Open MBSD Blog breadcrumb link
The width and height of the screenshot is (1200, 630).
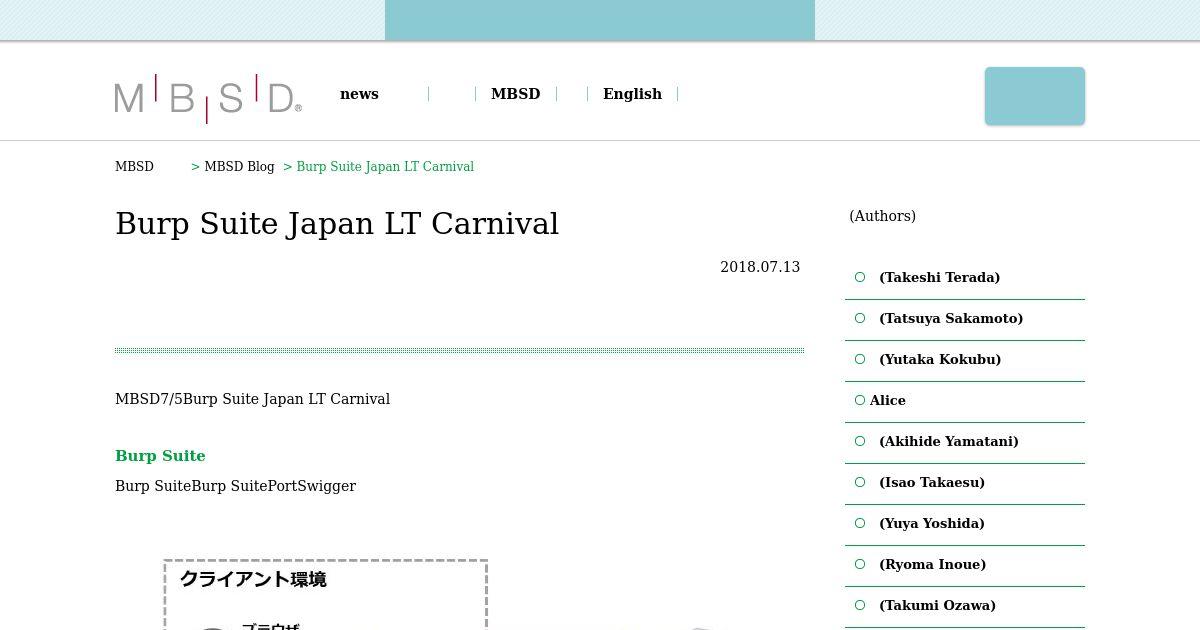[239, 167]
